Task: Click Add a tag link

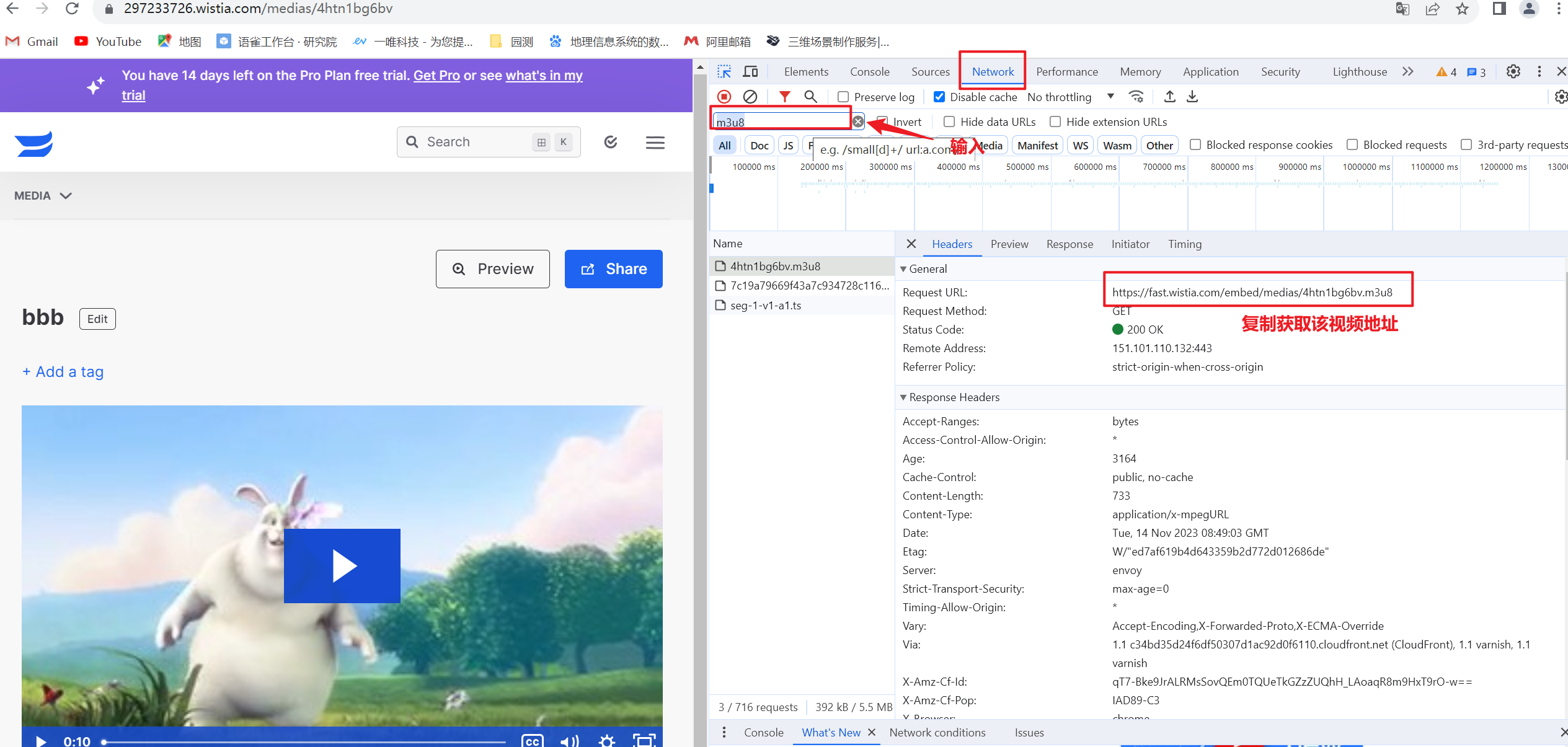Action: 63,372
